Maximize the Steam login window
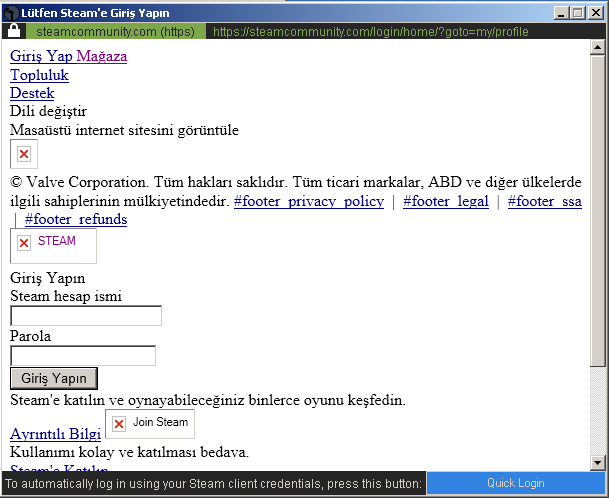The height and width of the screenshot is (498, 609). point(578,13)
